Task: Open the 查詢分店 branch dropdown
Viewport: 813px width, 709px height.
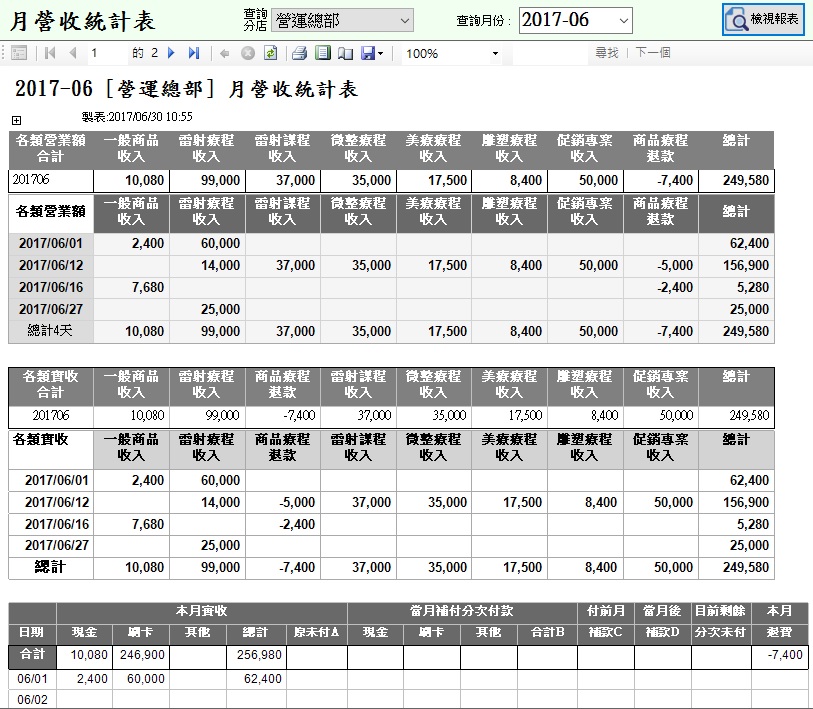Action: (342, 20)
